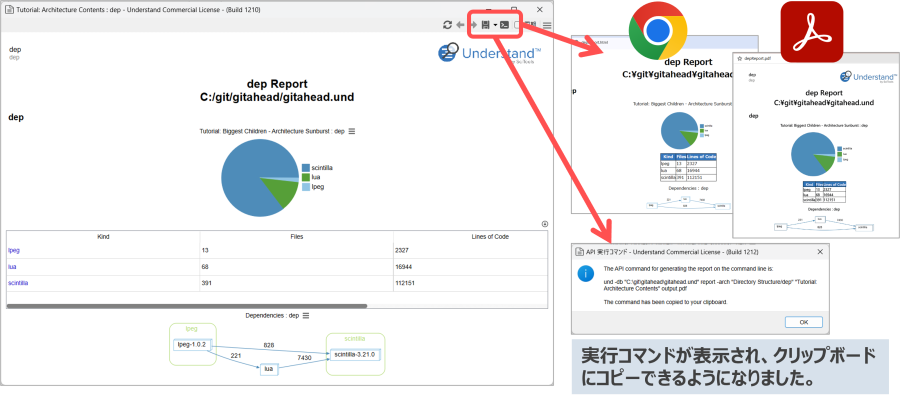Select the cell showing 391 files
This screenshot has width=900, height=400.
tap(296, 283)
